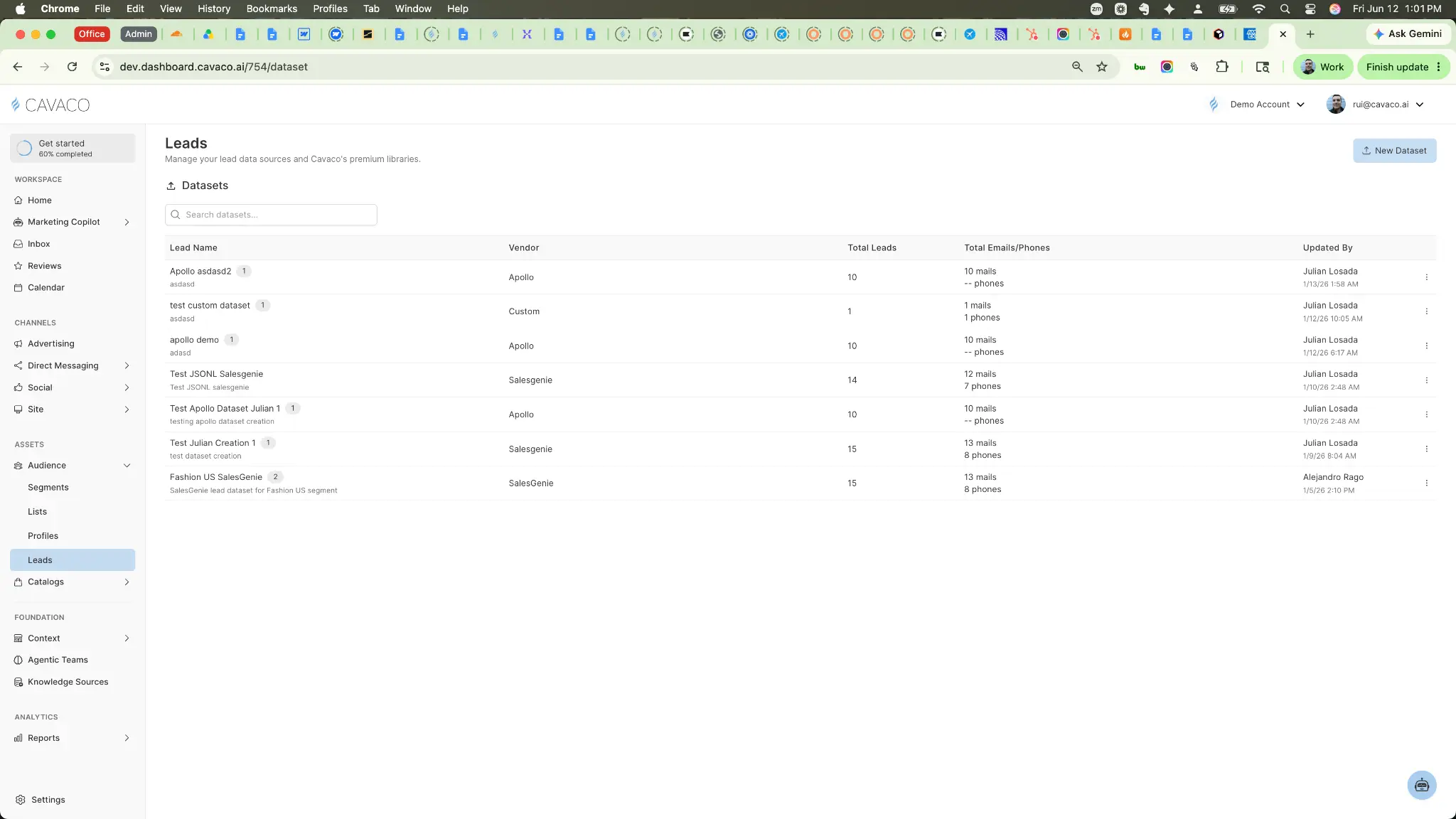This screenshot has width=1456, height=819.
Task: Open the rui@cavaco.ai user menu
Action: (1375, 105)
